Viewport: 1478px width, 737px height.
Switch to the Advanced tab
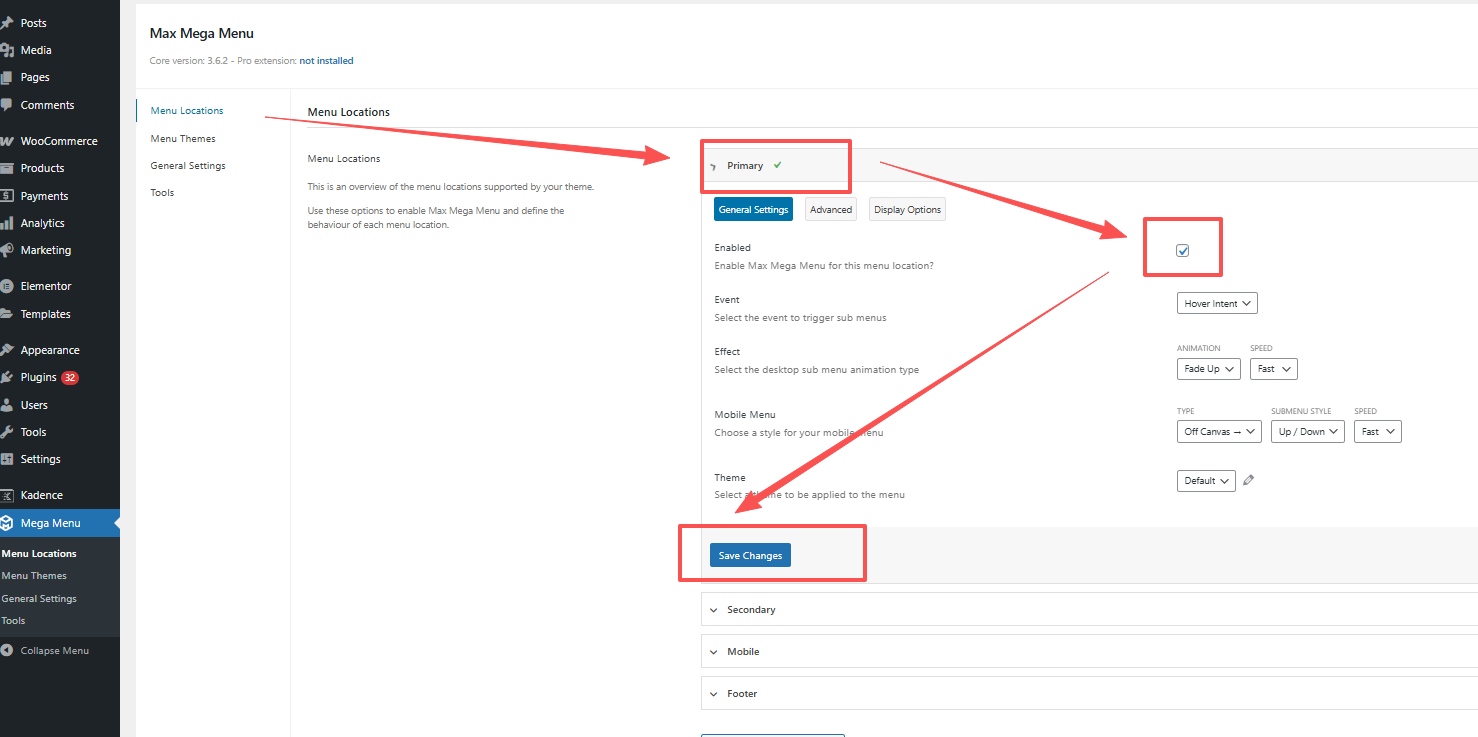click(x=830, y=210)
